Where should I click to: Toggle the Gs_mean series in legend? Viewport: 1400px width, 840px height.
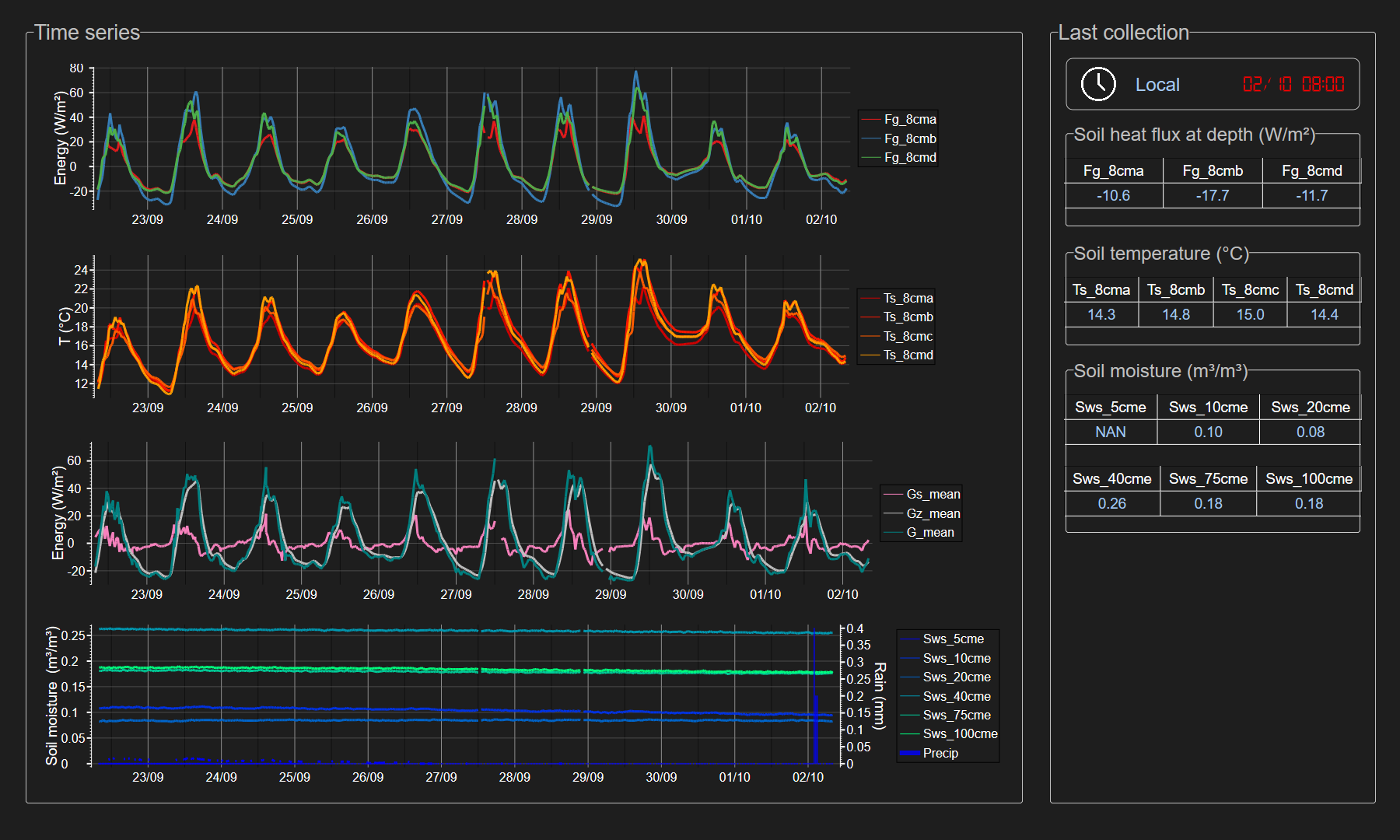click(933, 495)
